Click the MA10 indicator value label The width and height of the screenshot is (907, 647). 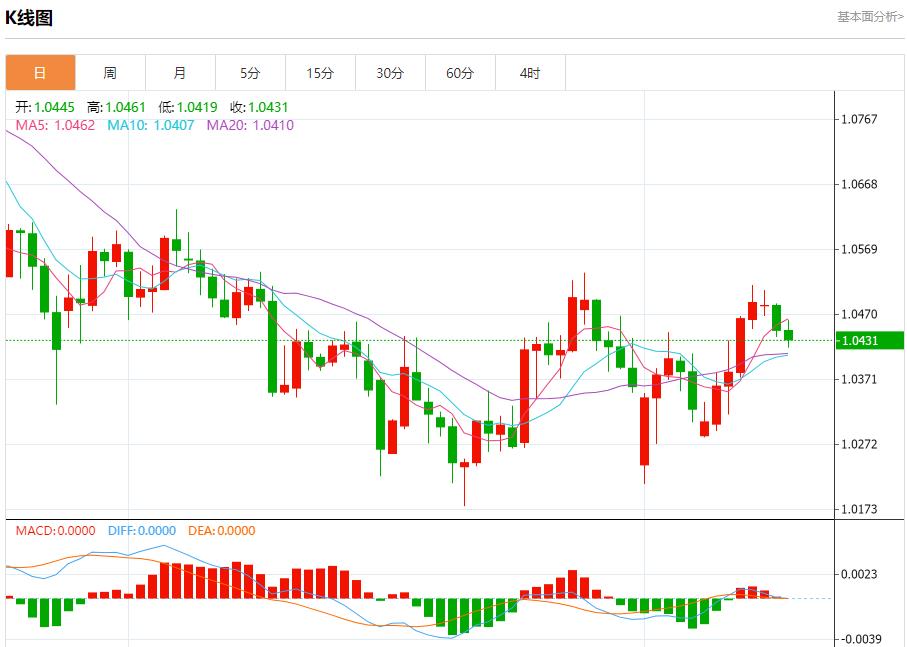pos(151,125)
